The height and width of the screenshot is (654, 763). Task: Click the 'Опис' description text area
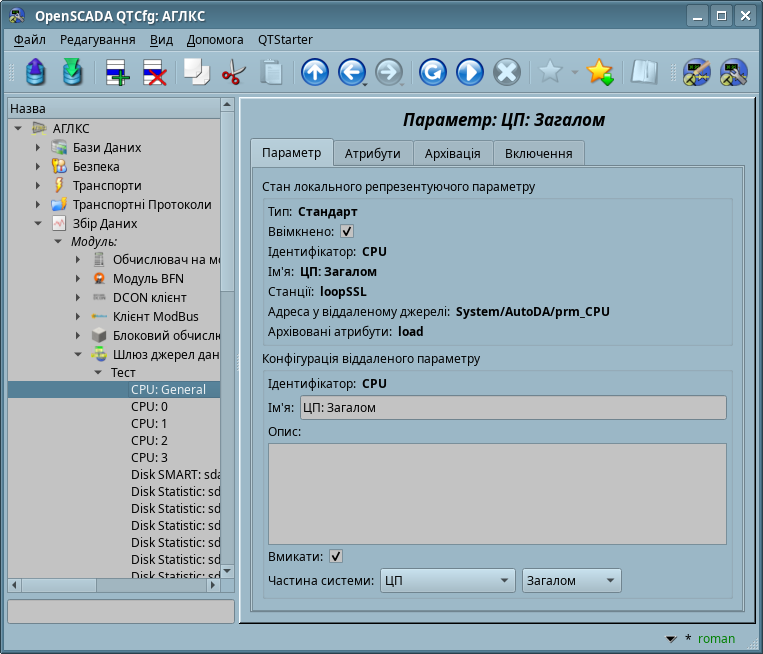click(x=497, y=494)
